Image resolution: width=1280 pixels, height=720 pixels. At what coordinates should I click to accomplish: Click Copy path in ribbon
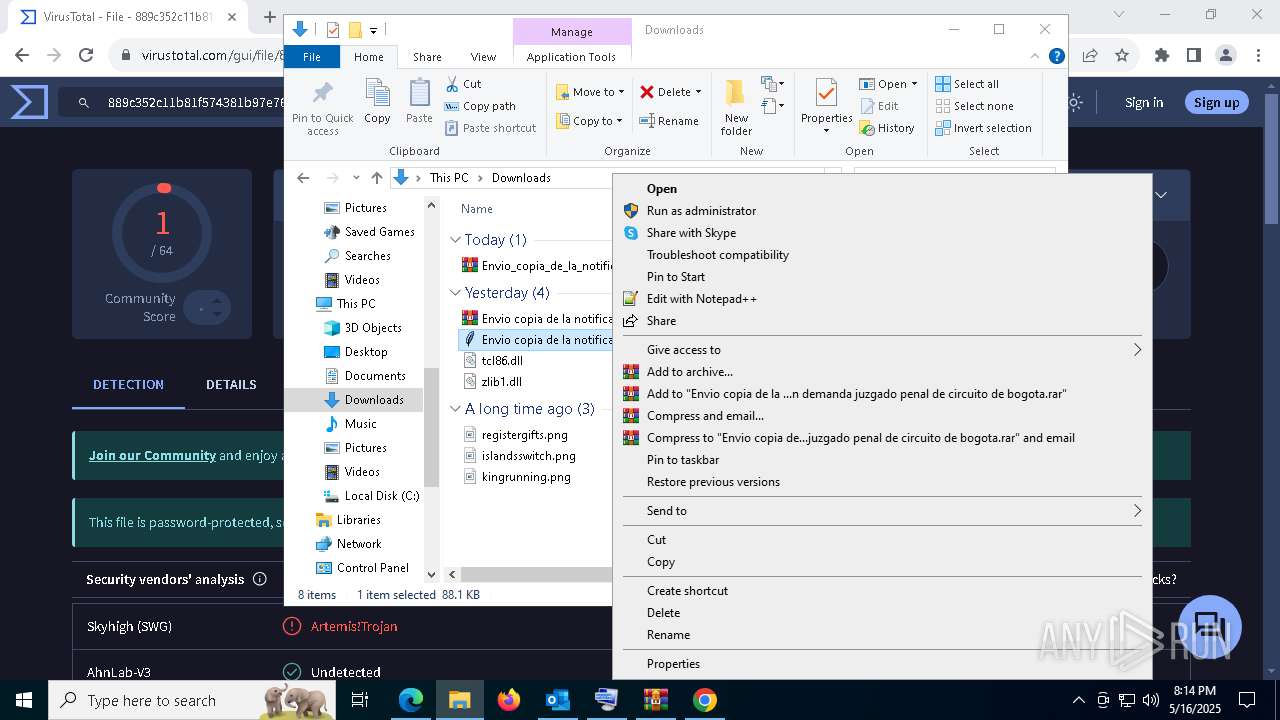pos(480,106)
